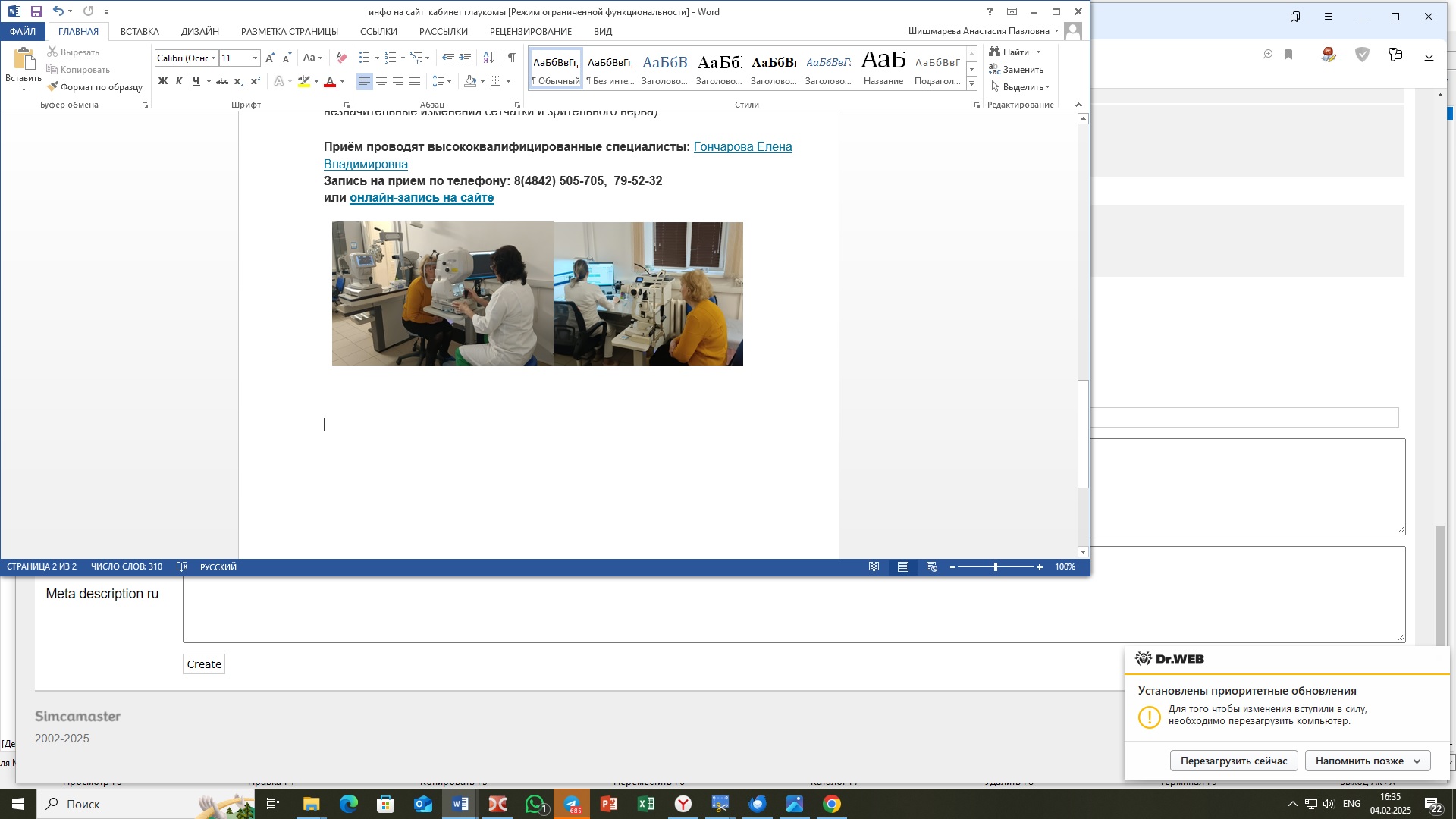Click the Create button on web page
Screen dimensions: 1456x819
(x=204, y=664)
